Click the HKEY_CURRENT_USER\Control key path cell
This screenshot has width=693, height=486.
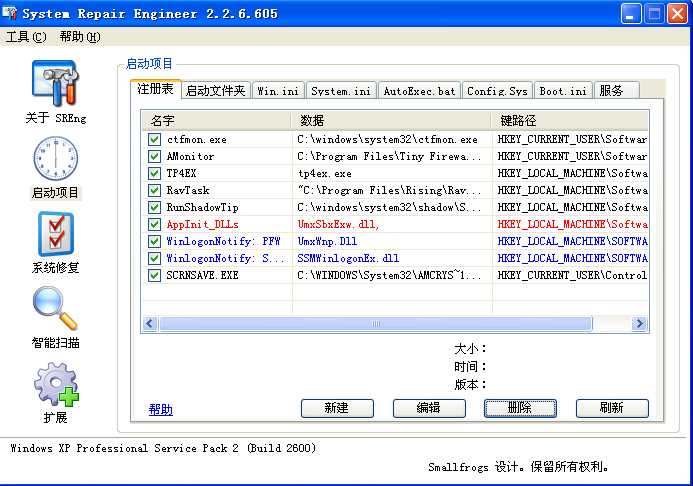point(572,275)
